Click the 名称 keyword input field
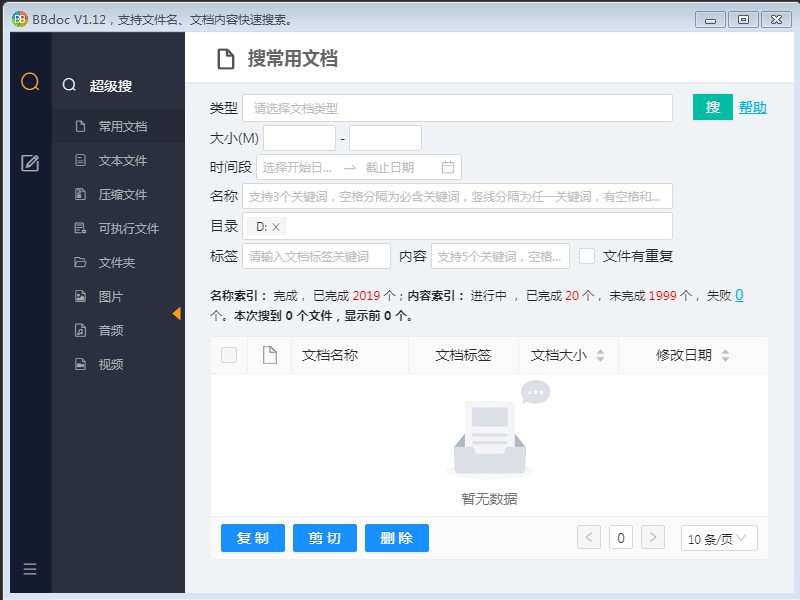This screenshot has height=600, width=800. [457, 196]
